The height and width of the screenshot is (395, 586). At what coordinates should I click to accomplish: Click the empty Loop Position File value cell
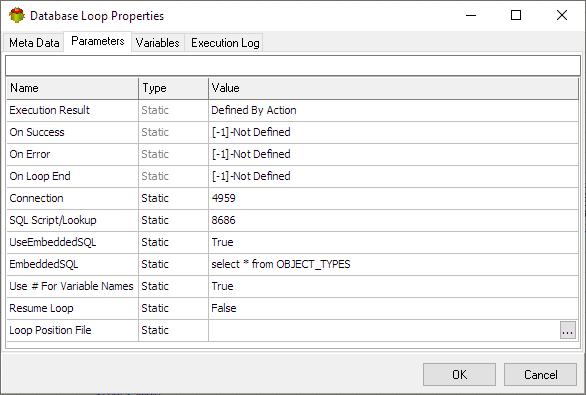click(x=384, y=330)
